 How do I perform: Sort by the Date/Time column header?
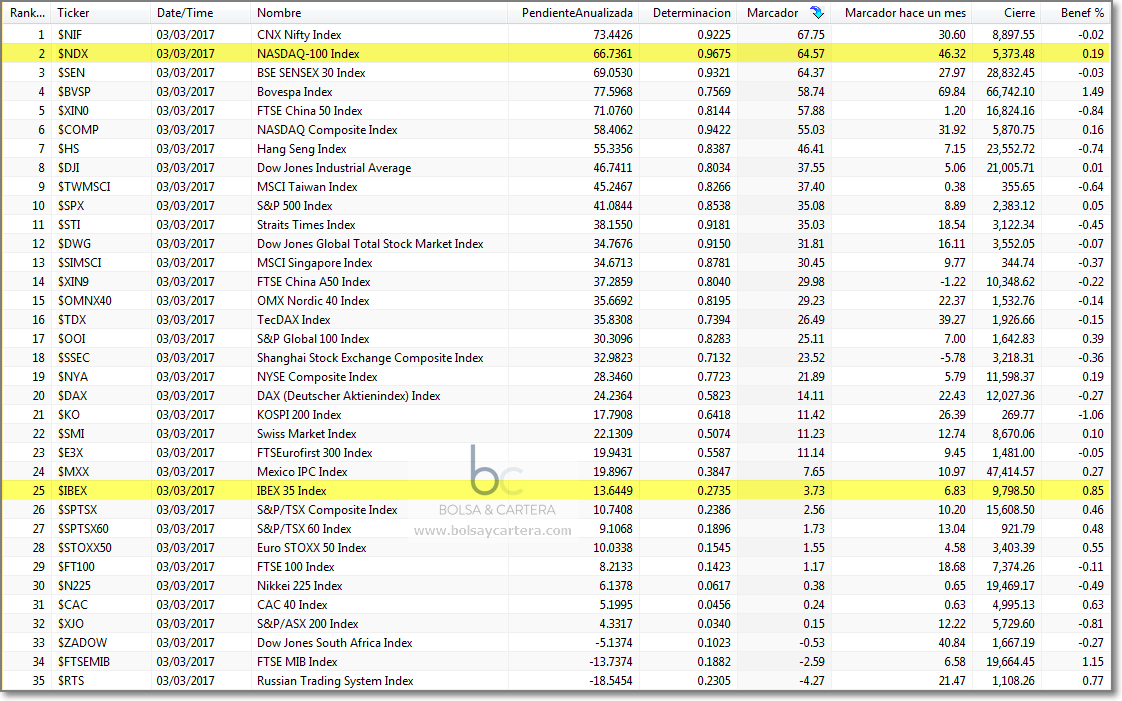[x=185, y=13]
